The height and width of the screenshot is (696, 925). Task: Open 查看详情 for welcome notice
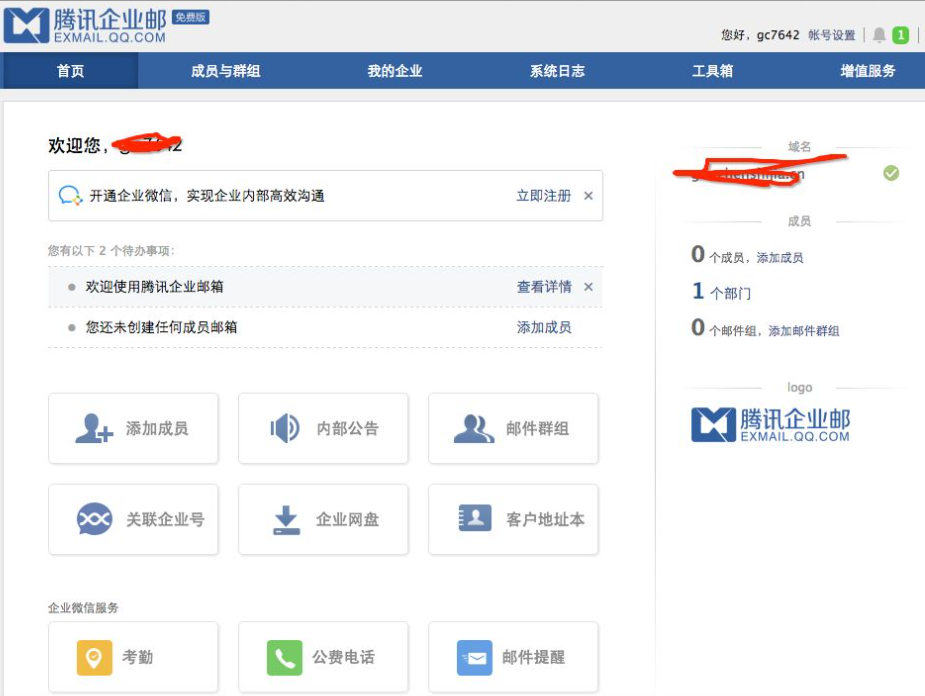pyautogui.click(x=544, y=287)
